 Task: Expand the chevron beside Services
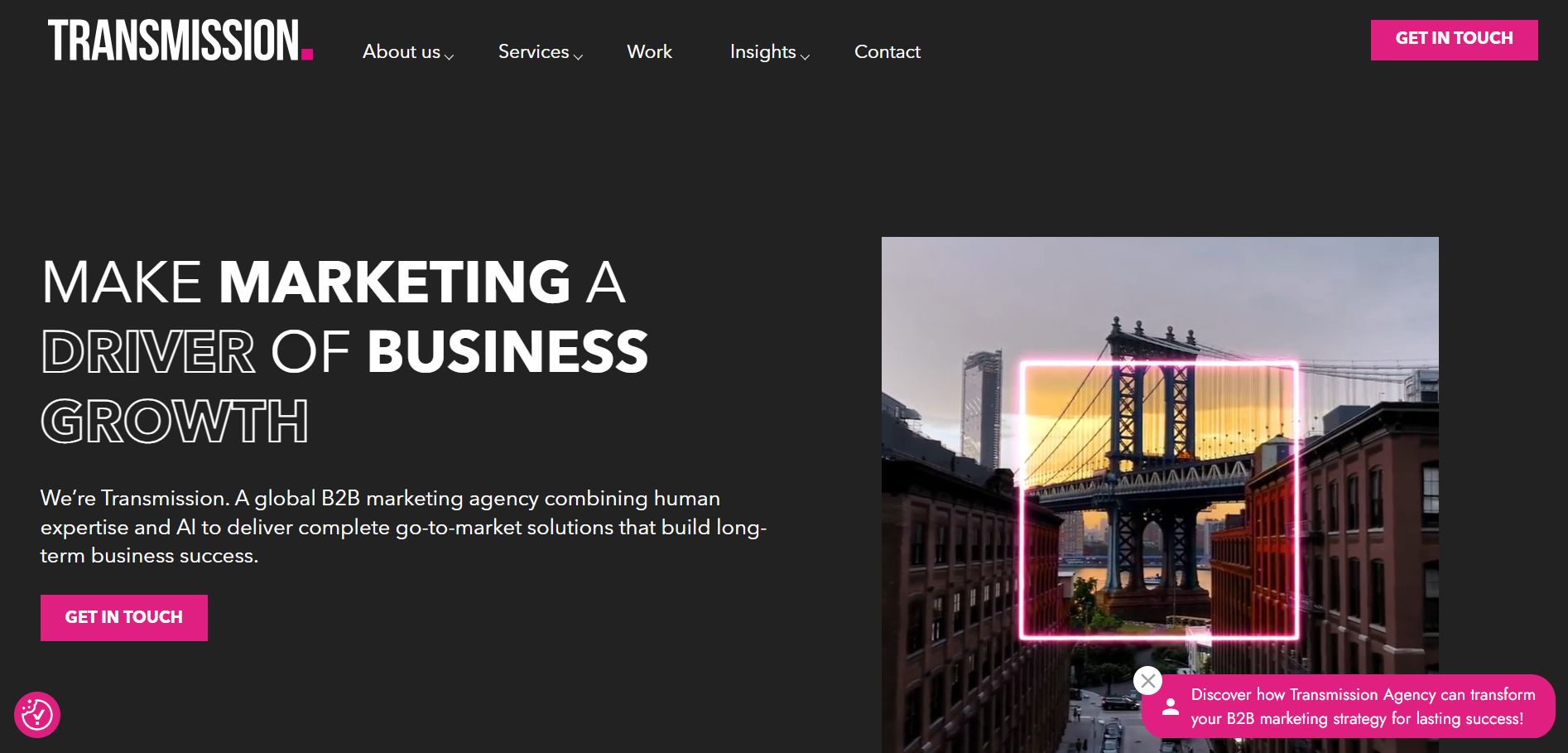(578, 56)
